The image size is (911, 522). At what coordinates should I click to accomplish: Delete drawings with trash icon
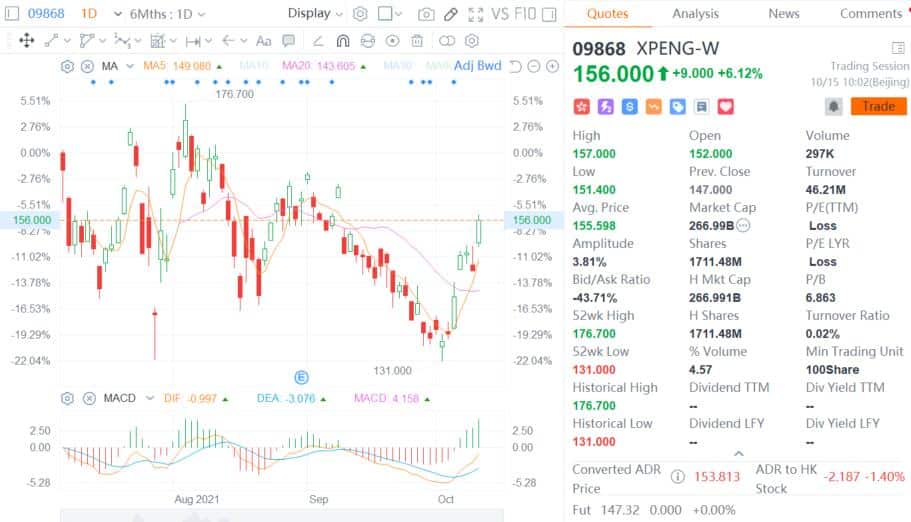click(x=417, y=41)
